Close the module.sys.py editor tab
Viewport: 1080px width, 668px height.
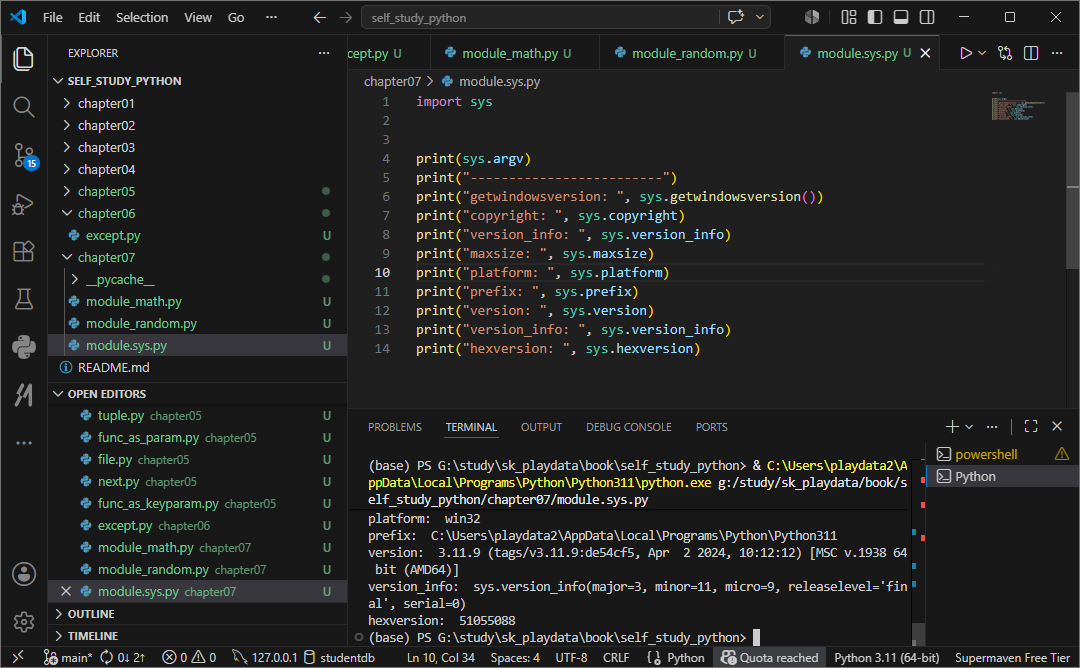926,53
